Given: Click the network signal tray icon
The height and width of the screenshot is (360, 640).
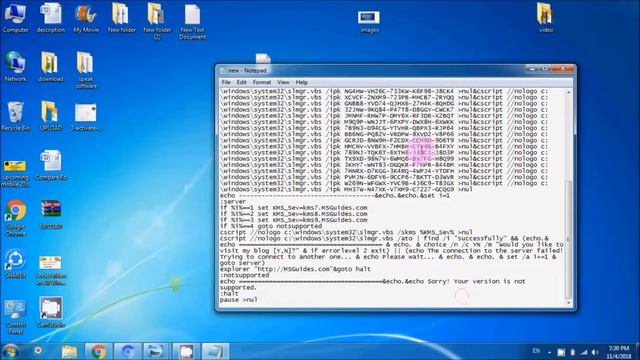Looking at the screenshot, I should (x=584, y=352).
